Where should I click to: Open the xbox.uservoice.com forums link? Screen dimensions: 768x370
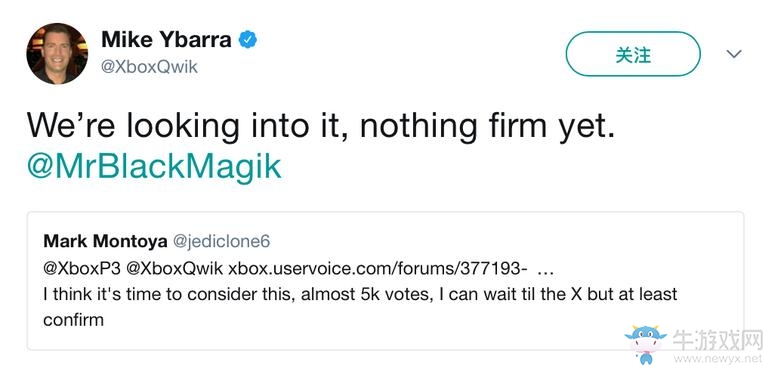click(x=378, y=268)
